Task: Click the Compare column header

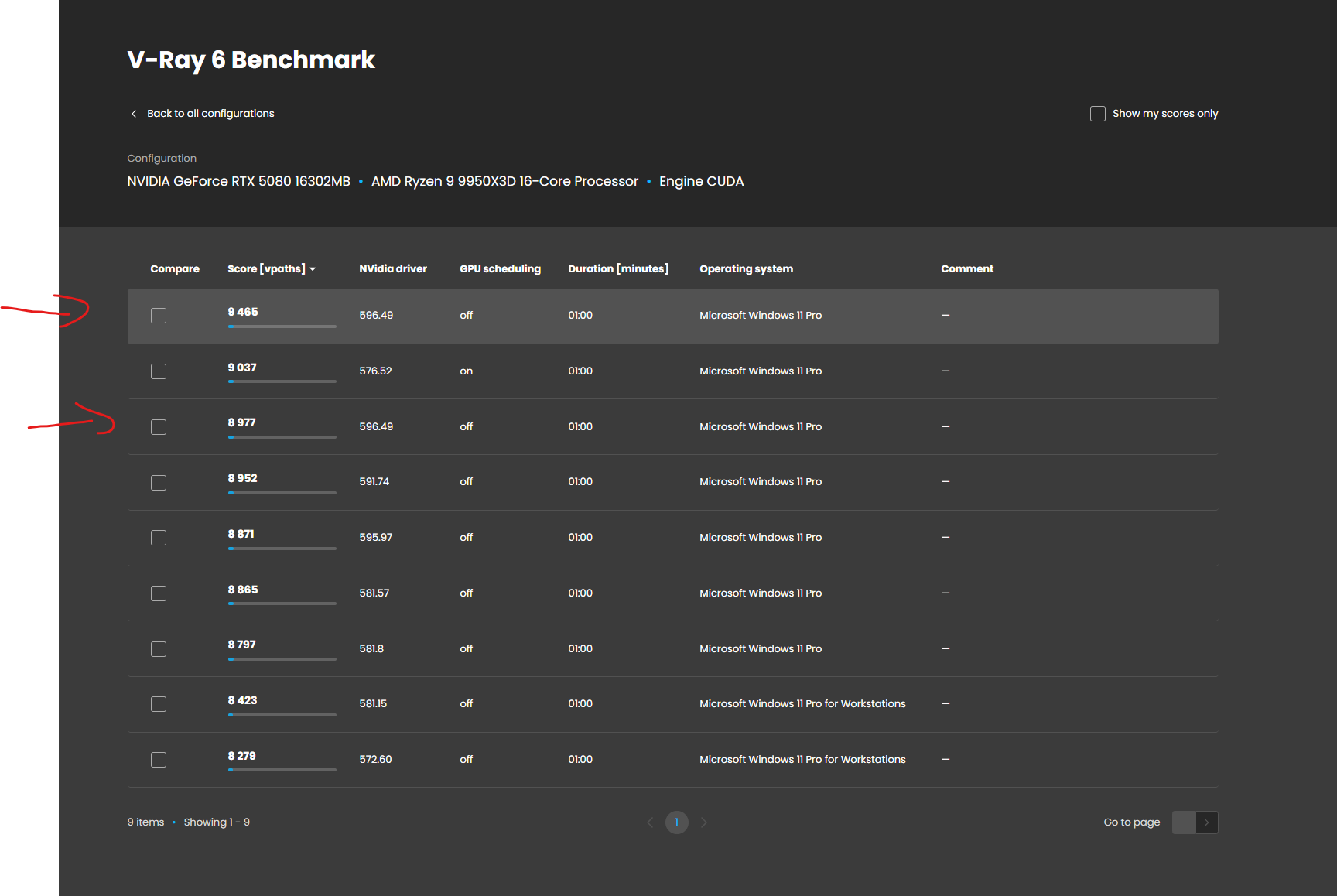Action: 175,269
